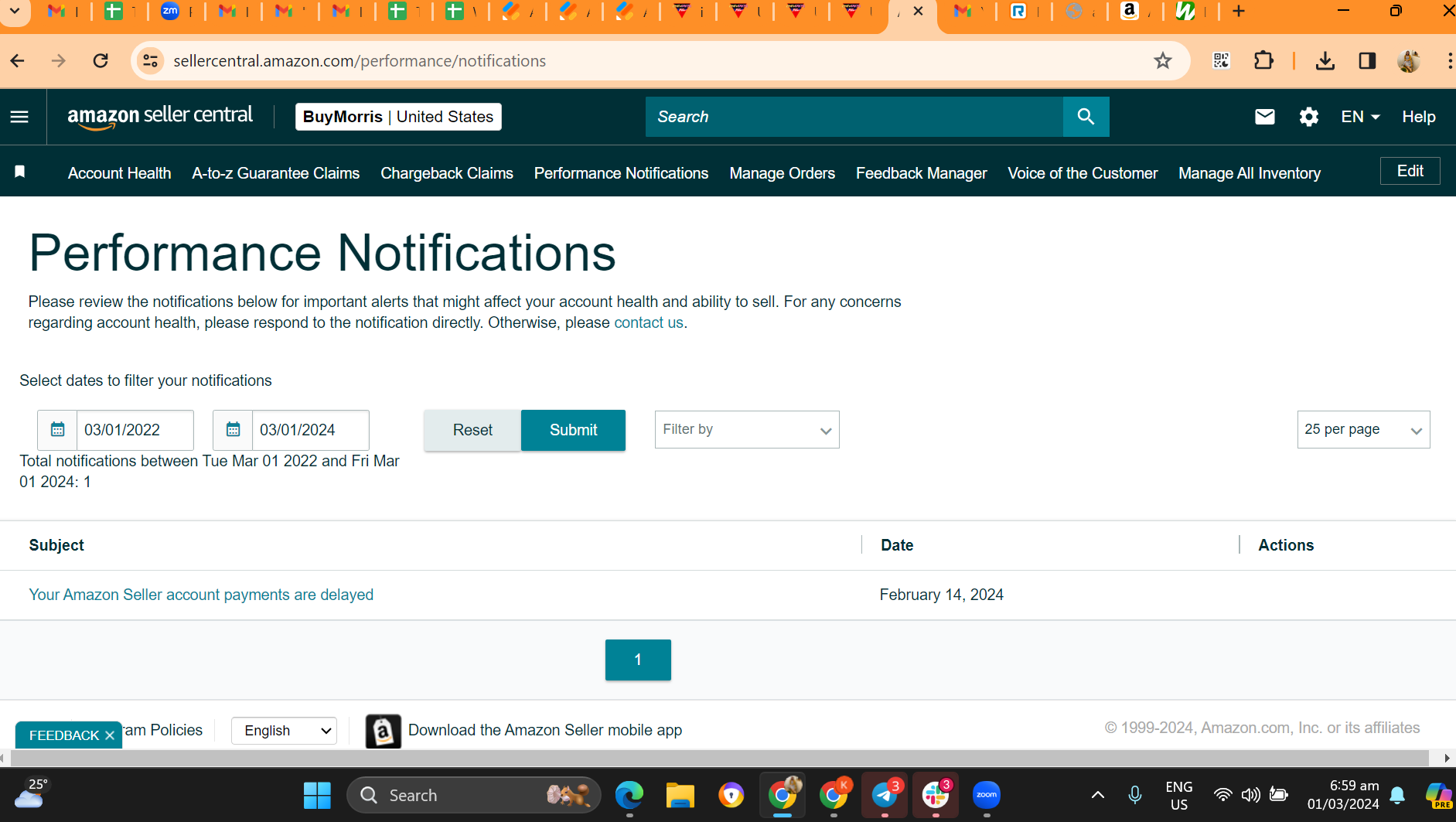Click the browser address bar URL
Screen dimensions: 1456x822
click(360, 60)
